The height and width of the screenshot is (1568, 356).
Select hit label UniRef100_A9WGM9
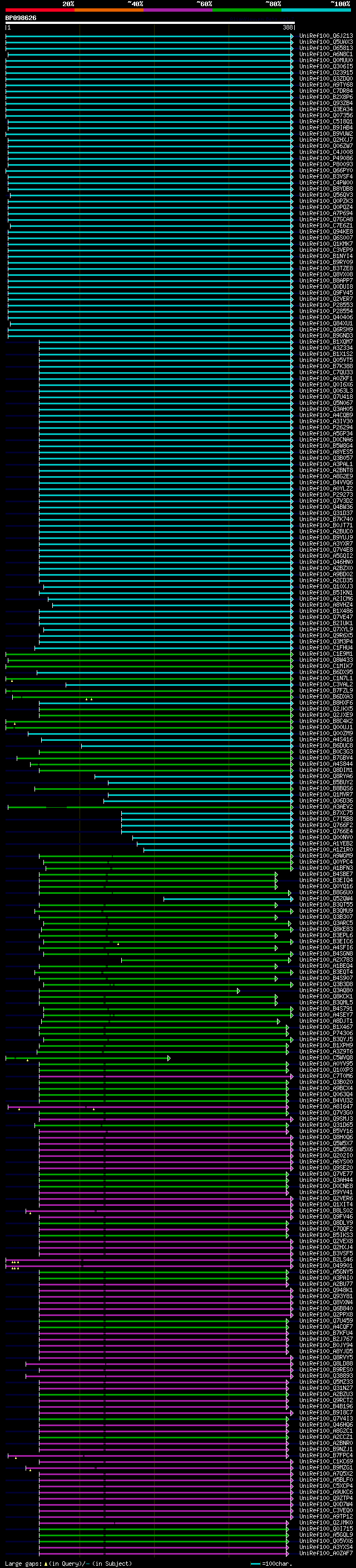coord(326,855)
